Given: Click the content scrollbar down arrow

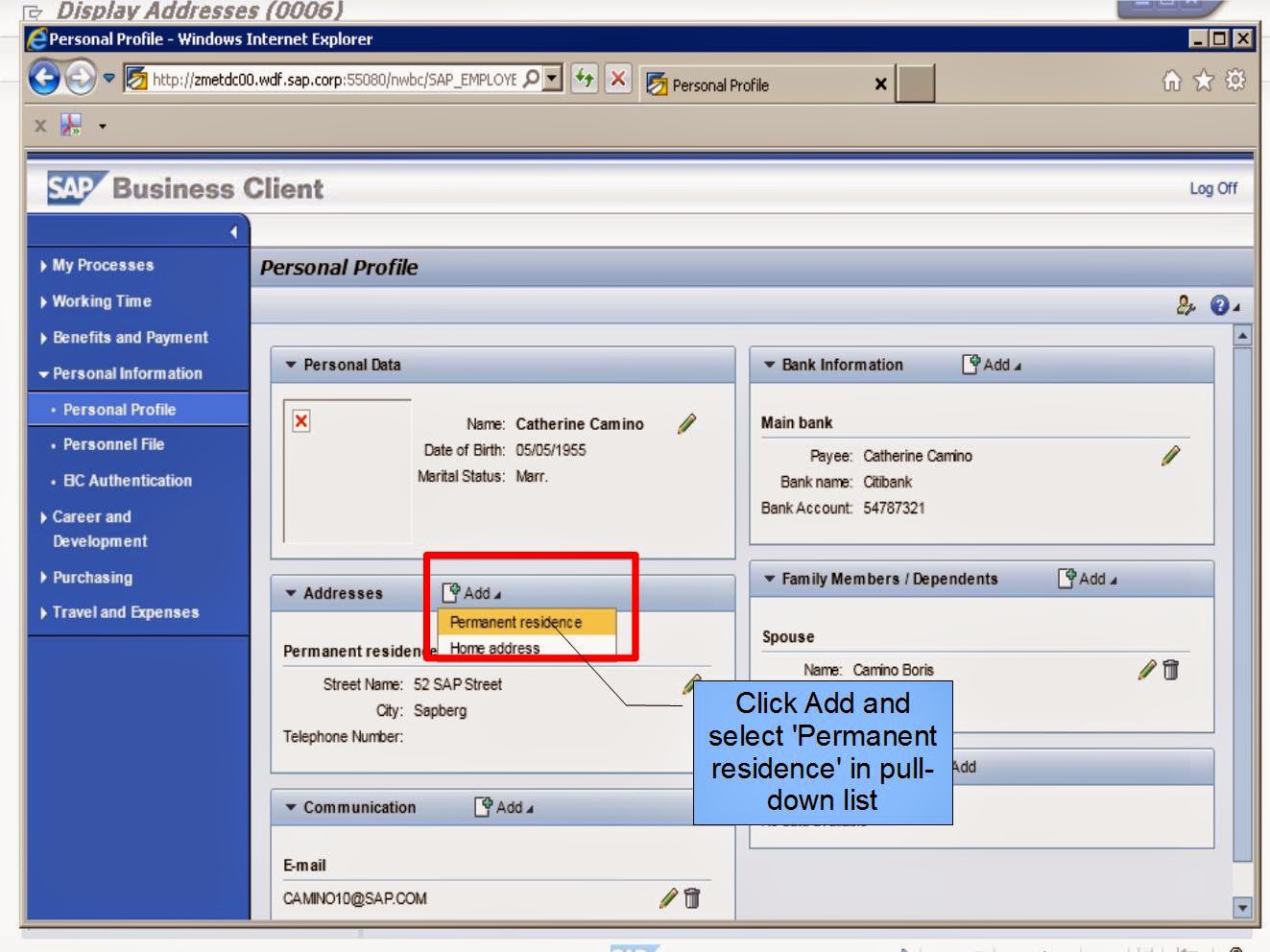Looking at the screenshot, I should [x=1242, y=907].
